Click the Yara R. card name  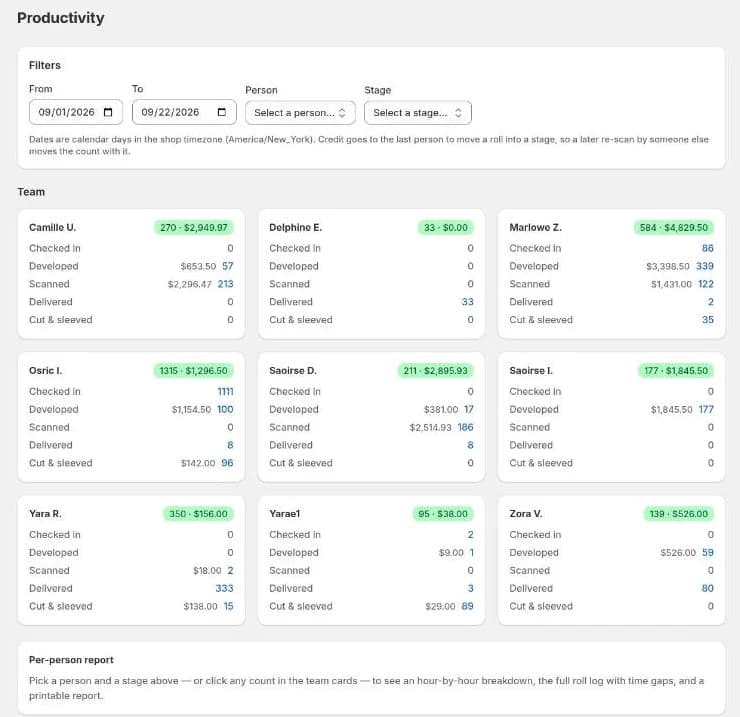coord(45,514)
